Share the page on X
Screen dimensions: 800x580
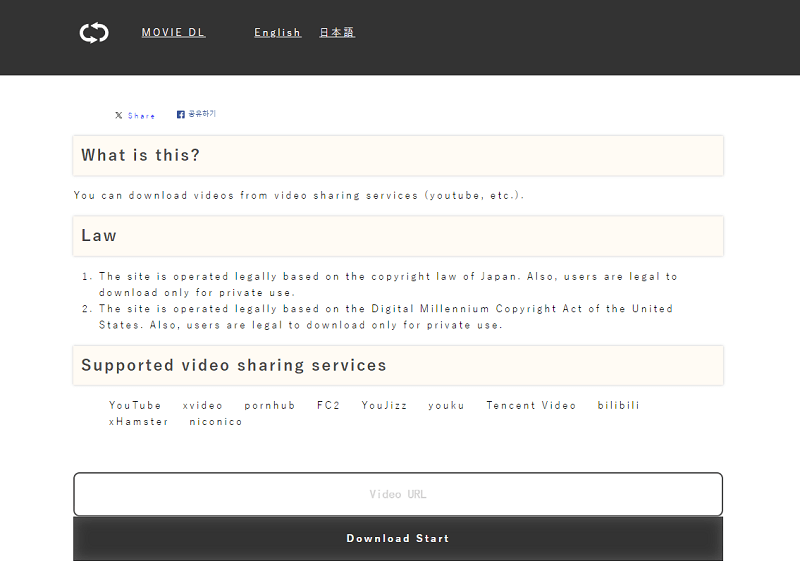pyautogui.click(x=135, y=116)
